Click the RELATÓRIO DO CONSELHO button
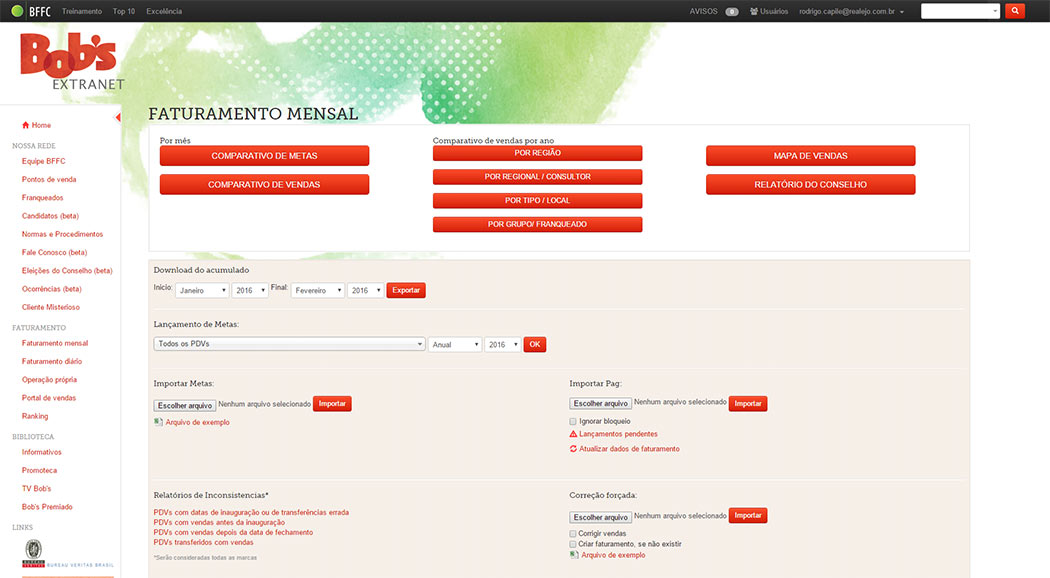 coord(810,184)
